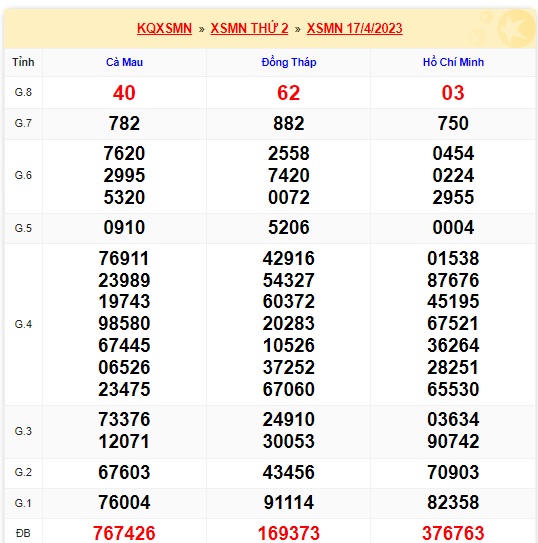Open the Hồ Chí Minh province link

coord(453,62)
